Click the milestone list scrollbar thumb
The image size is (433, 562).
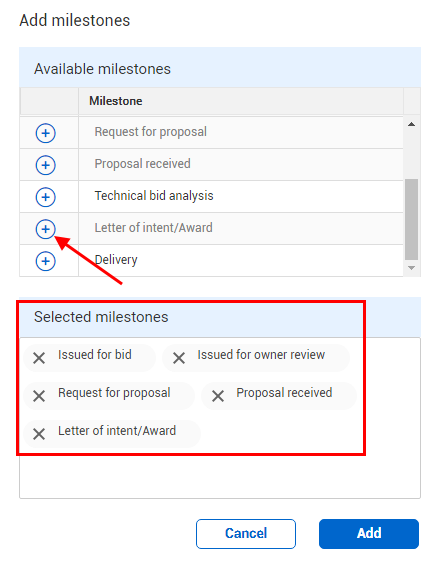(x=411, y=219)
